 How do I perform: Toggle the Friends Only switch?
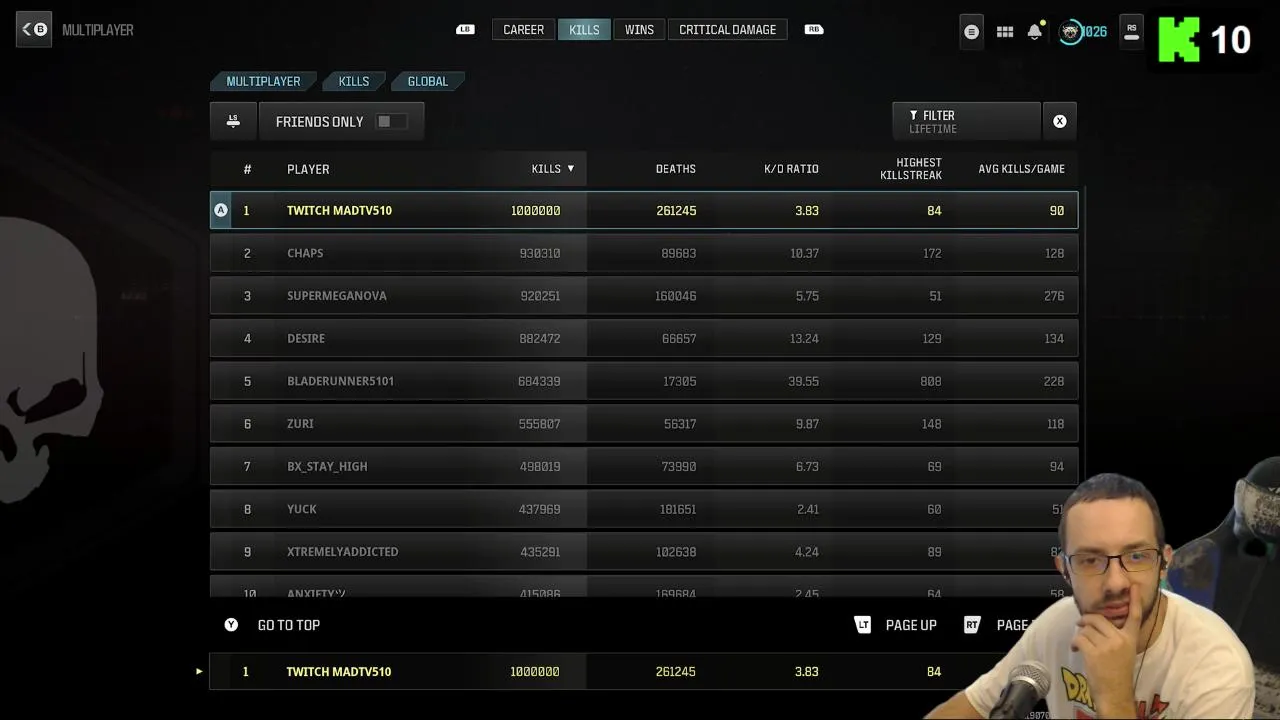pos(390,121)
